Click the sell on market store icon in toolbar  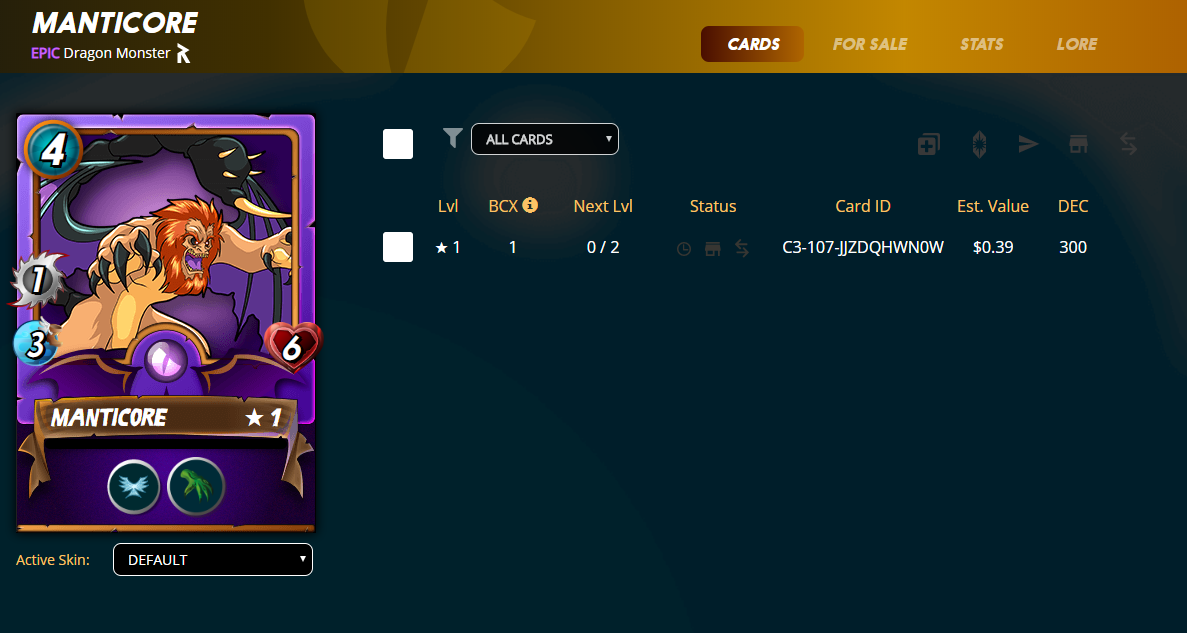1079,144
